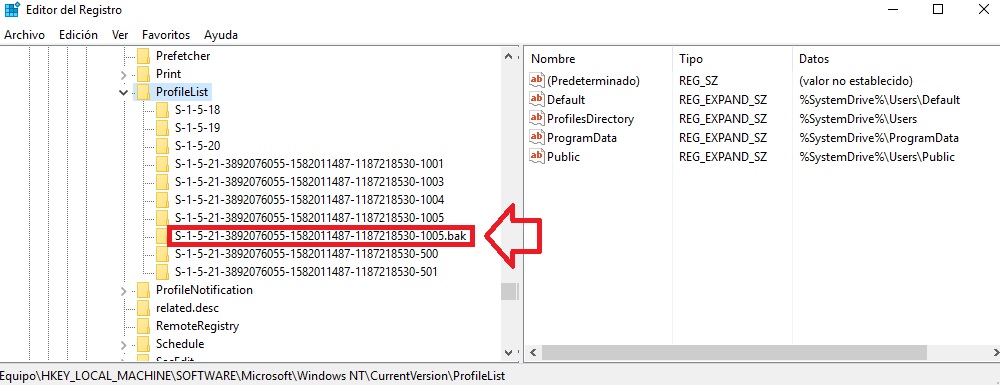Click the registry path in status bar
The width and height of the screenshot is (1000, 385).
[x=253, y=376]
